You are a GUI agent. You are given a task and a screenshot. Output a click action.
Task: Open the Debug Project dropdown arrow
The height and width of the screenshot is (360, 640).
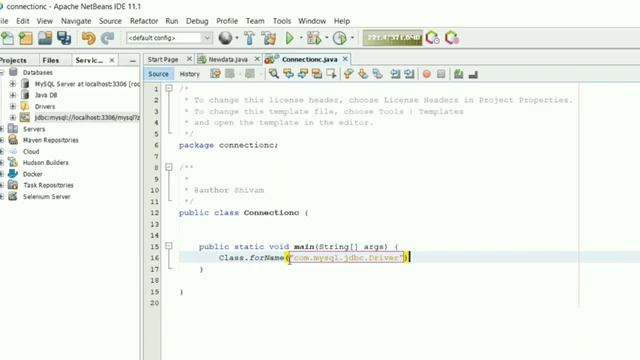click(x=327, y=38)
